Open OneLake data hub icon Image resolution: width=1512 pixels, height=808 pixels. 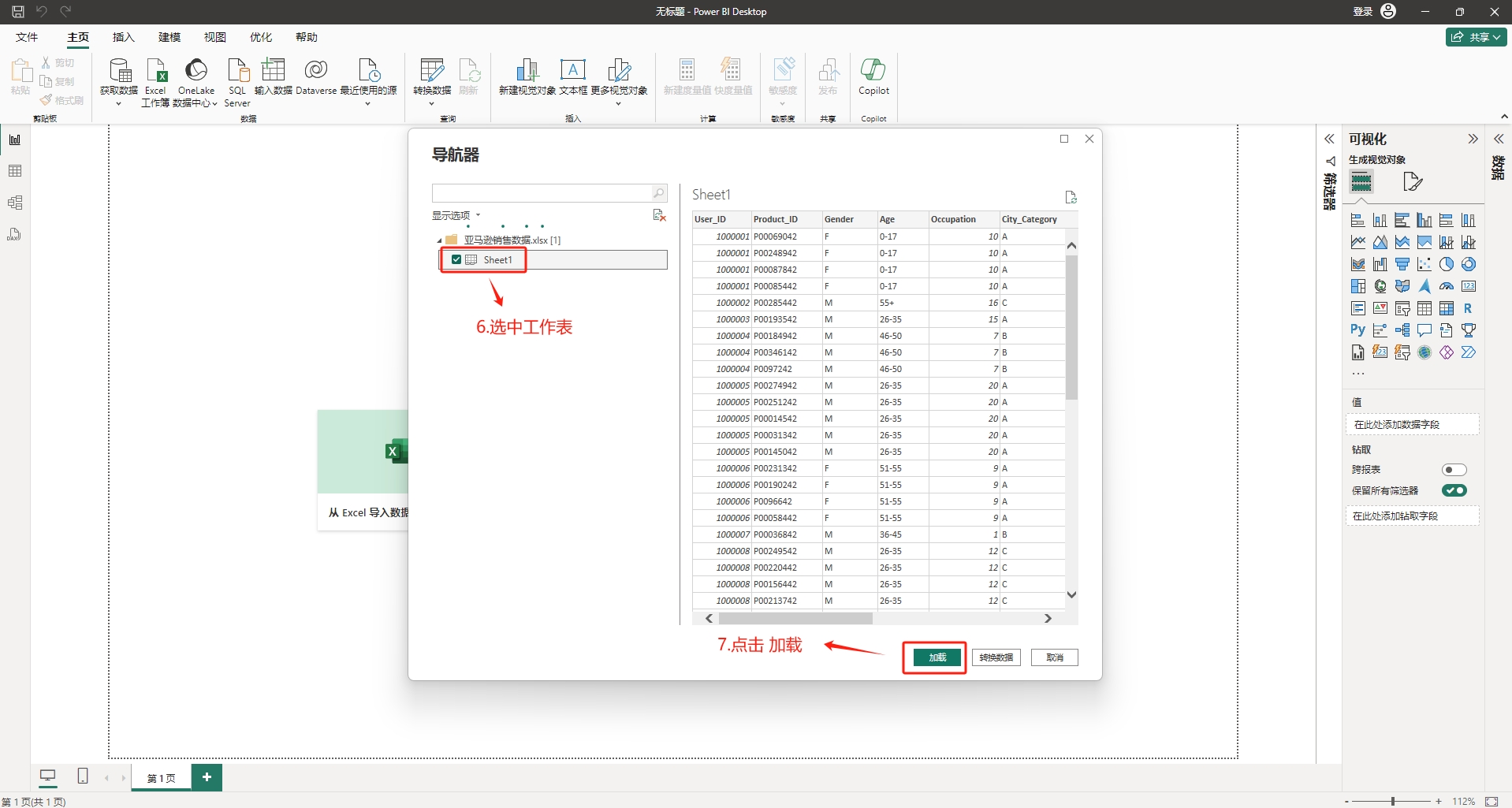pos(196,70)
